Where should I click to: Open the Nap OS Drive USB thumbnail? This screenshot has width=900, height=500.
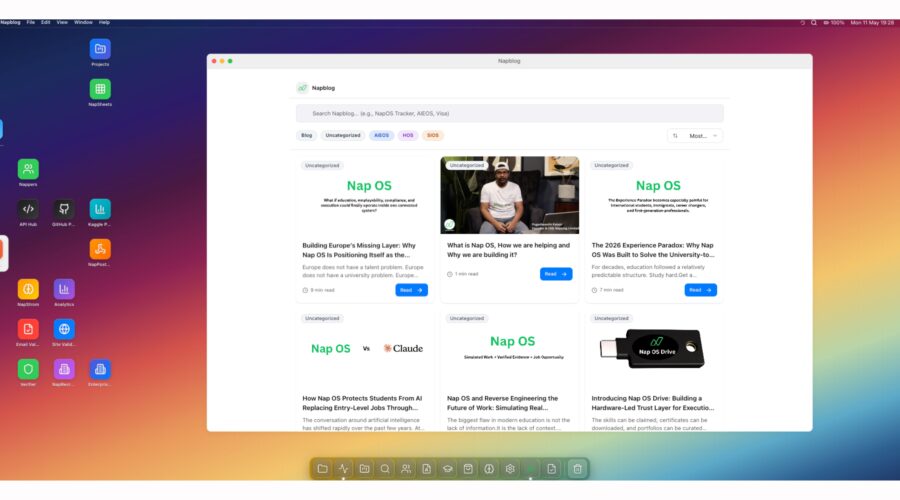point(654,348)
